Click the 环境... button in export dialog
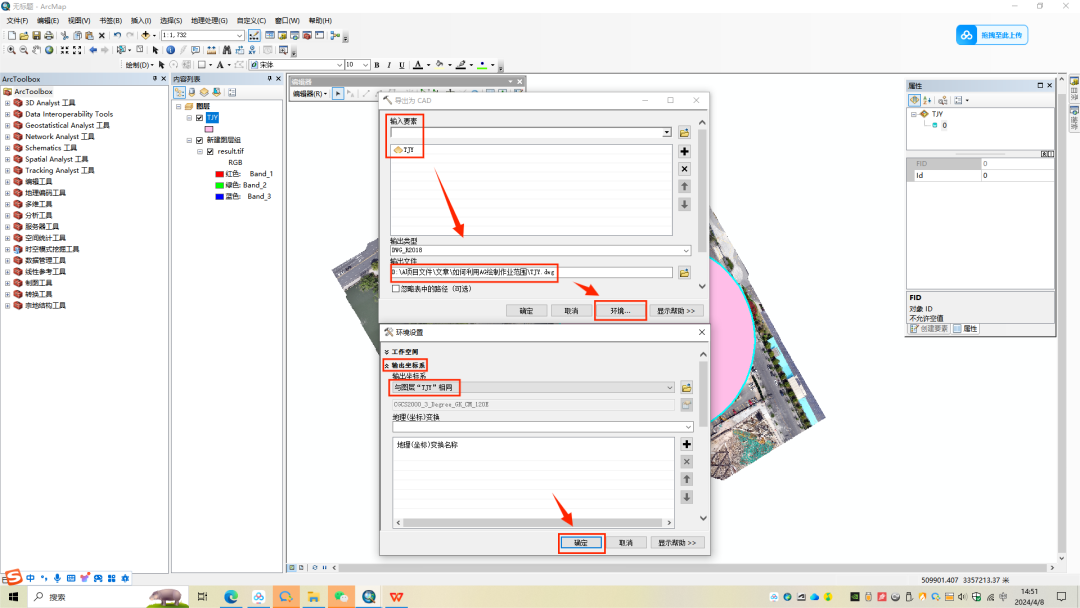This screenshot has width=1080, height=608. coord(620,311)
